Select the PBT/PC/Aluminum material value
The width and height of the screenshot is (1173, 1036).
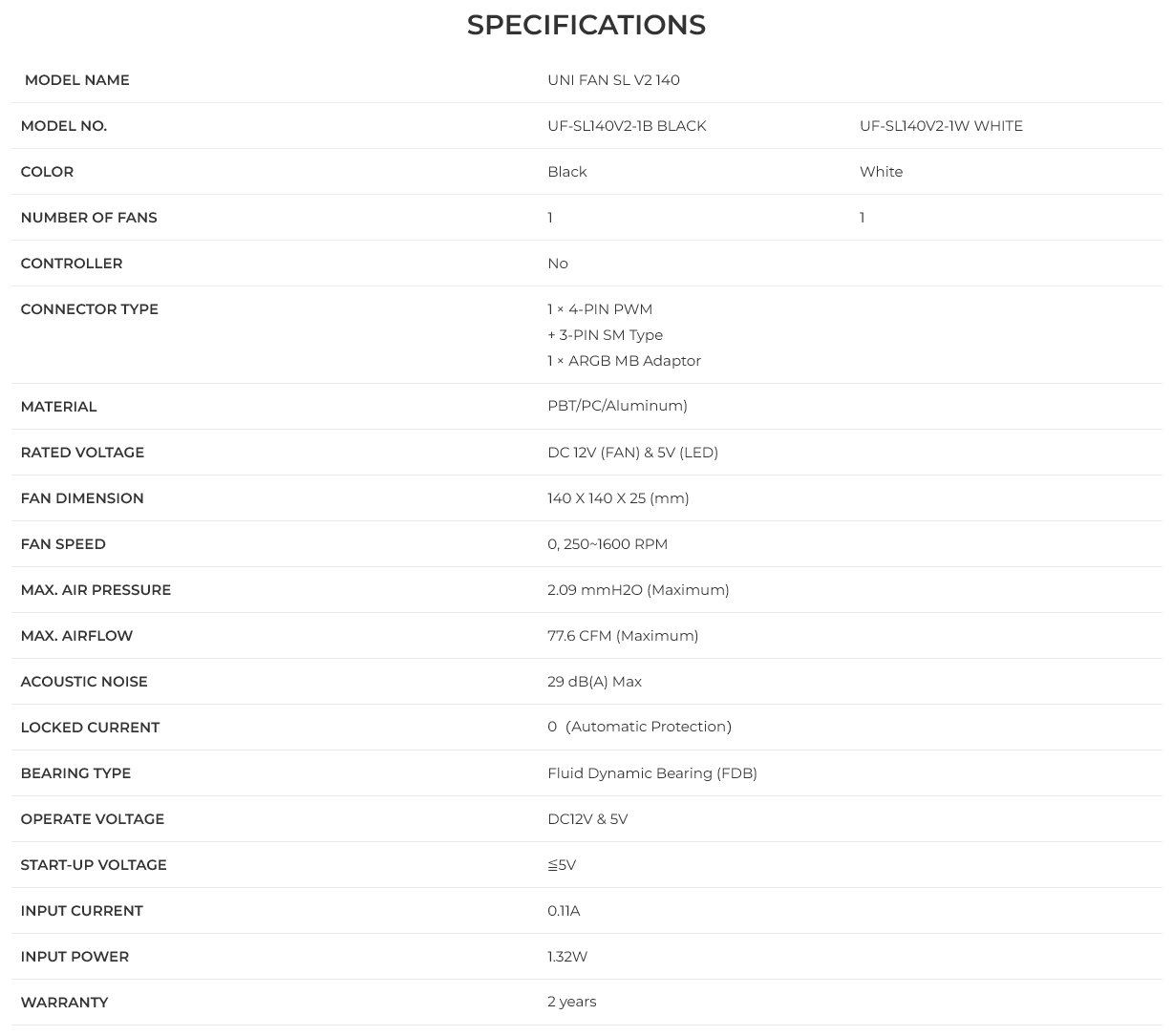[617, 406]
